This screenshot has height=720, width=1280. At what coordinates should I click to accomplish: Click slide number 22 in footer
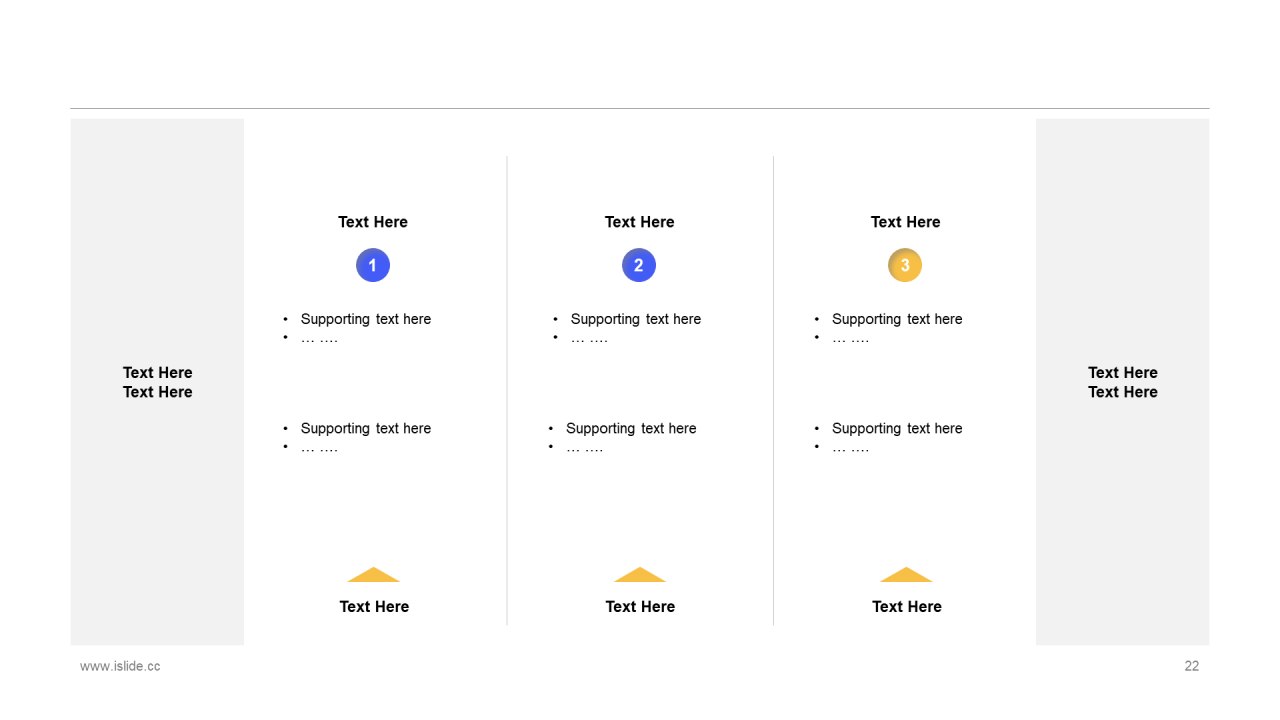point(1192,666)
